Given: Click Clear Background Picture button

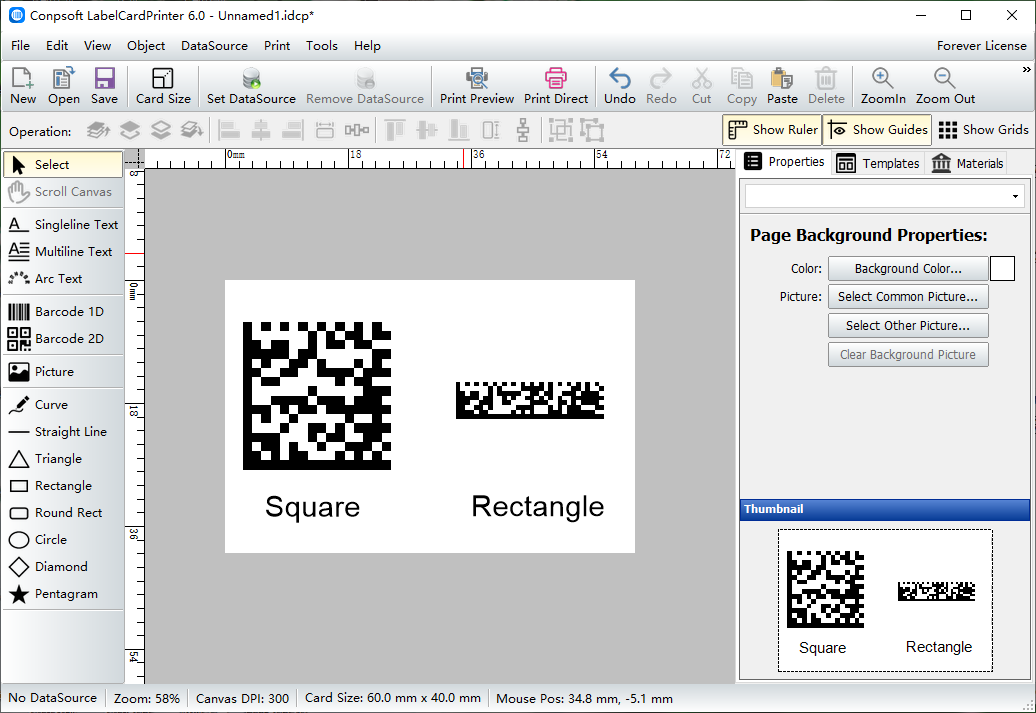Looking at the screenshot, I should tap(908, 354).
